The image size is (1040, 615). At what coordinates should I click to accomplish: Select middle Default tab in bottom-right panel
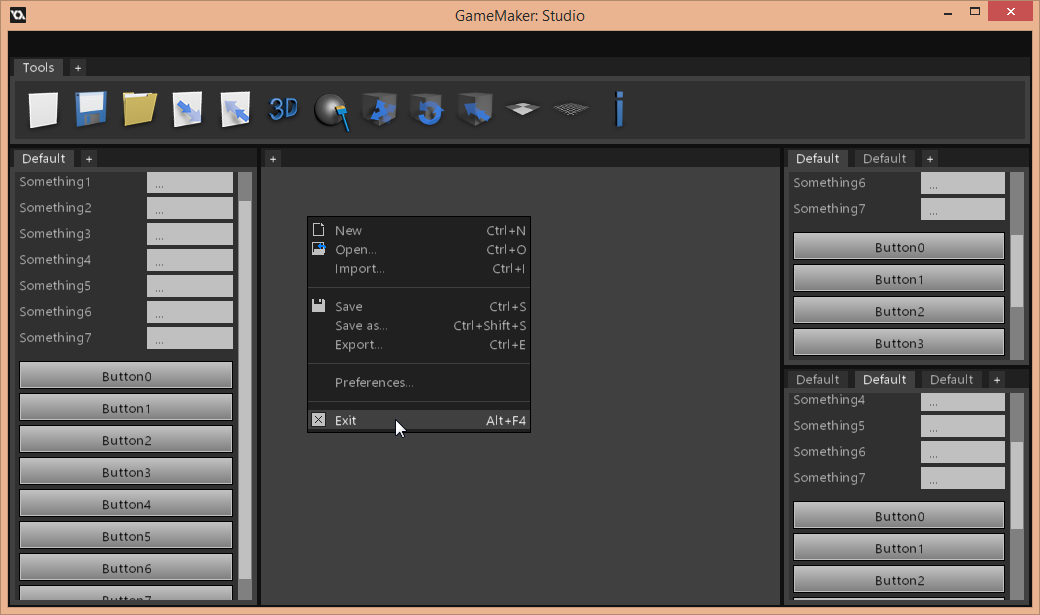point(884,379)
